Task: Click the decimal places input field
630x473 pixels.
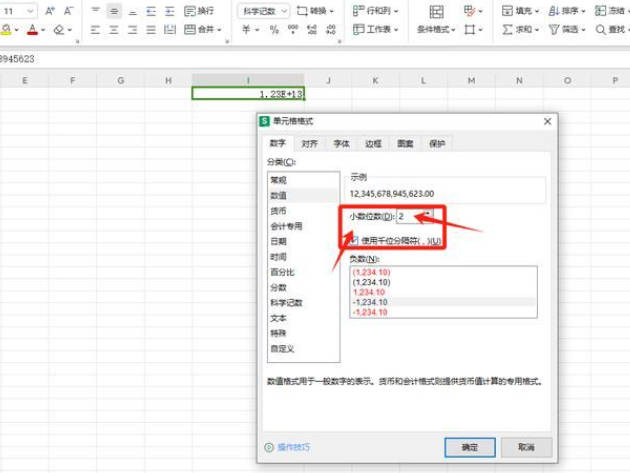Action: pyautogui.click(x=410, y=216)
